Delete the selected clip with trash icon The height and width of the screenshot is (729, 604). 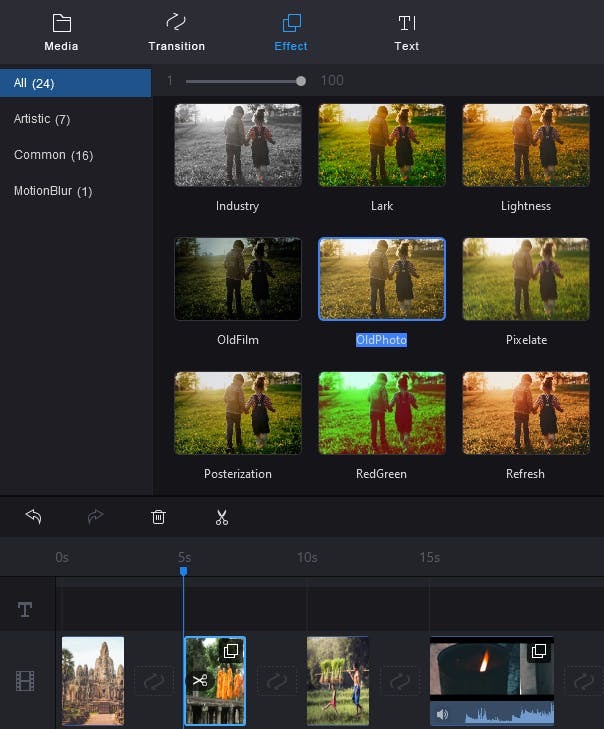tap(158, 517)
